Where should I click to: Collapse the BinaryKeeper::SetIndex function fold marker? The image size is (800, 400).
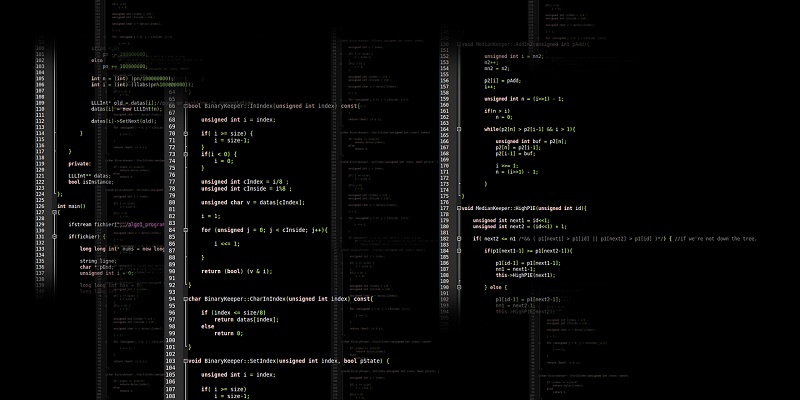point(186,360)
